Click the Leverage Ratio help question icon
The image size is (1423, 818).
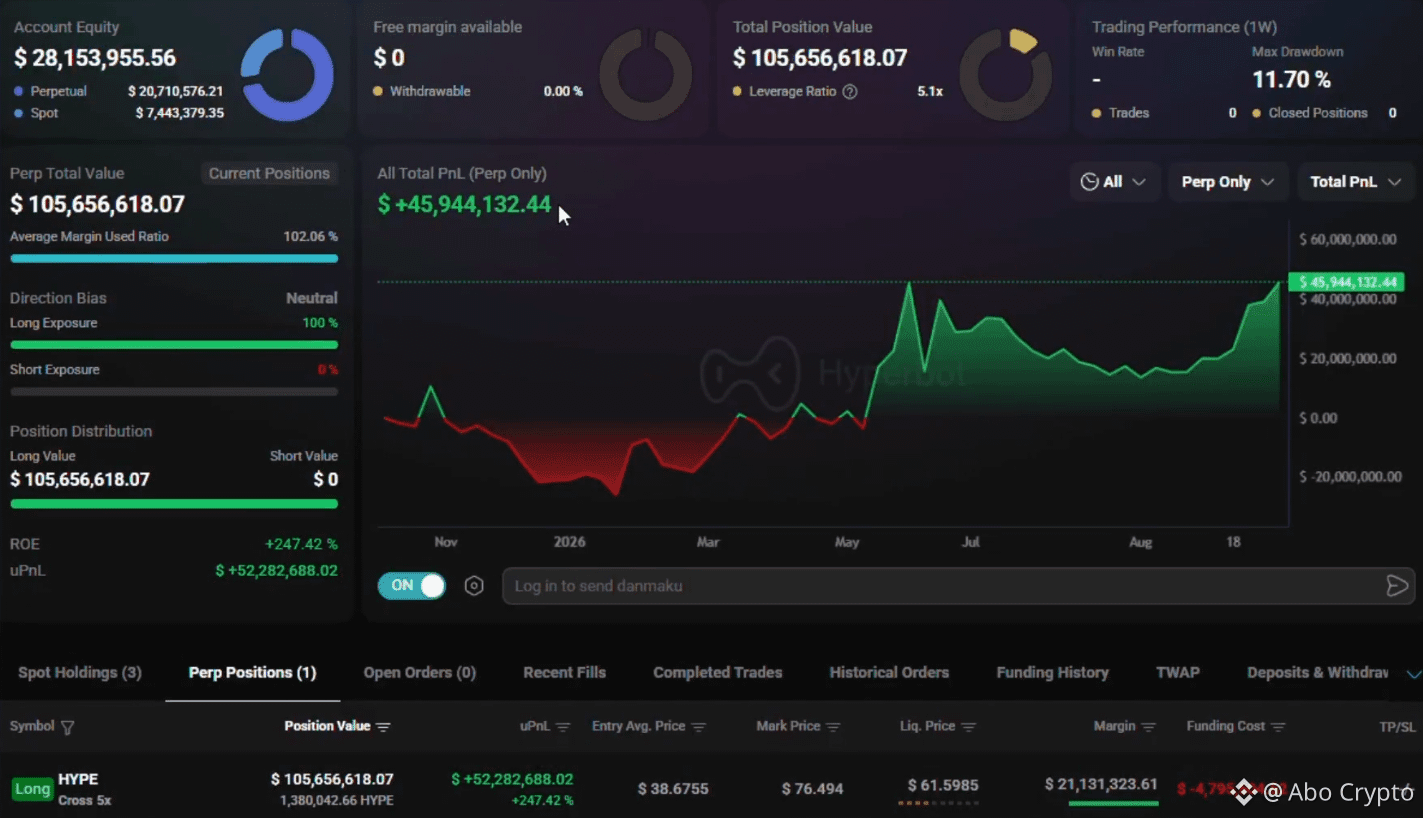coord(850,91)
